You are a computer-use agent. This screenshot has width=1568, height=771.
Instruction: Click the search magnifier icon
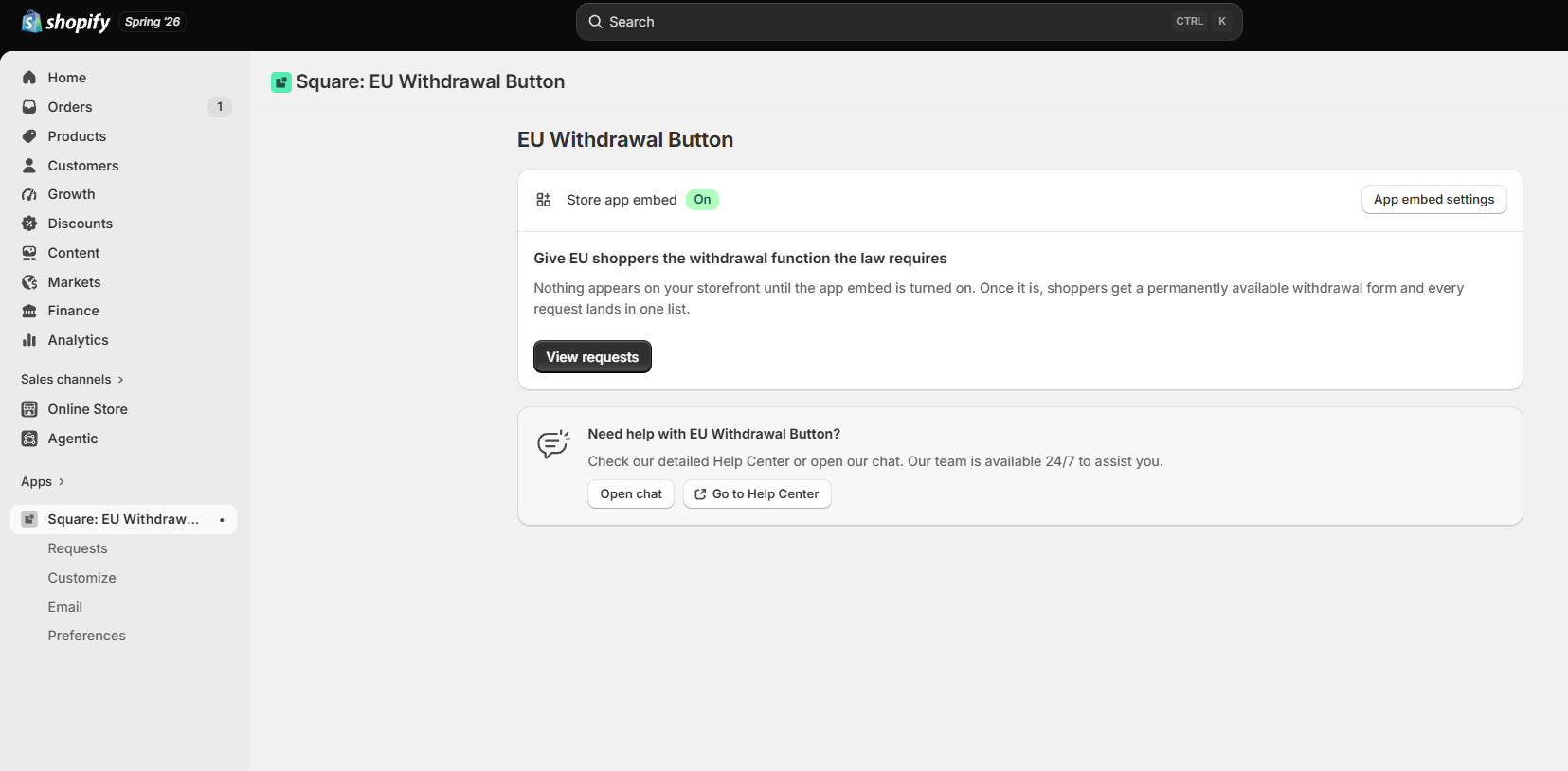[596, 22]
